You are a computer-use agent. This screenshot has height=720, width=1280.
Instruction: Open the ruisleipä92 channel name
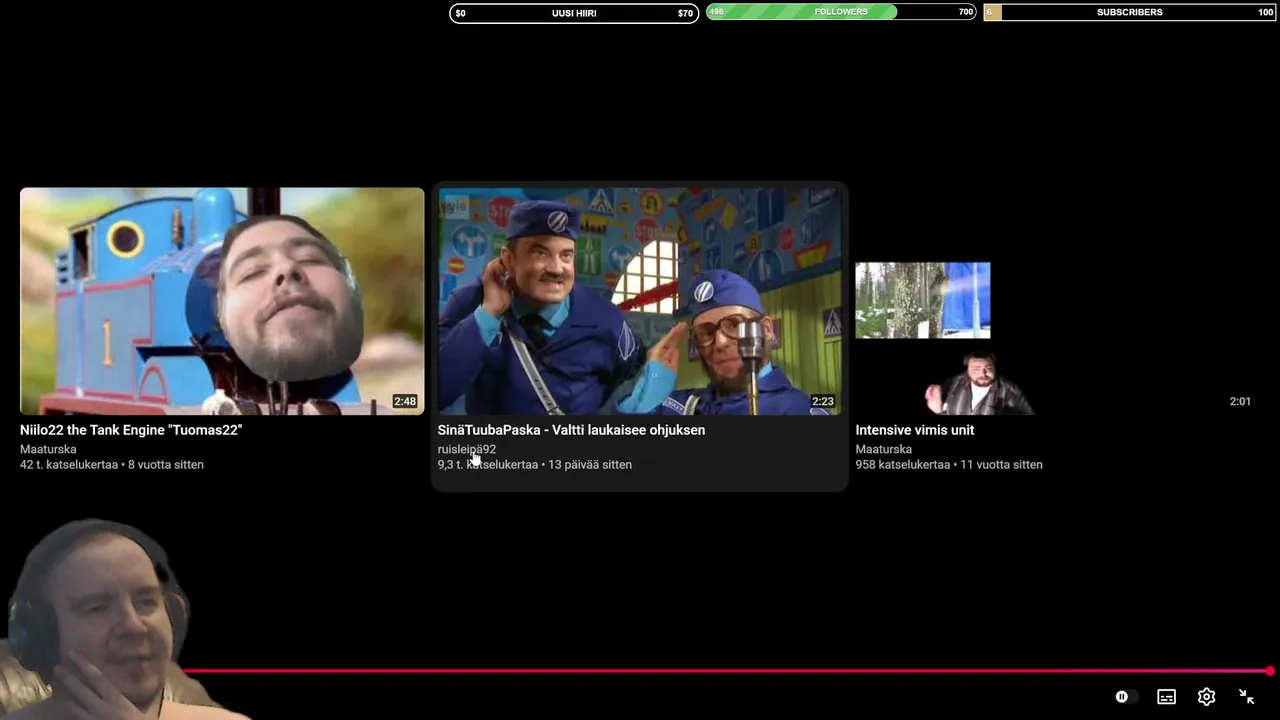pyautogui.click(x=466, y=449)
